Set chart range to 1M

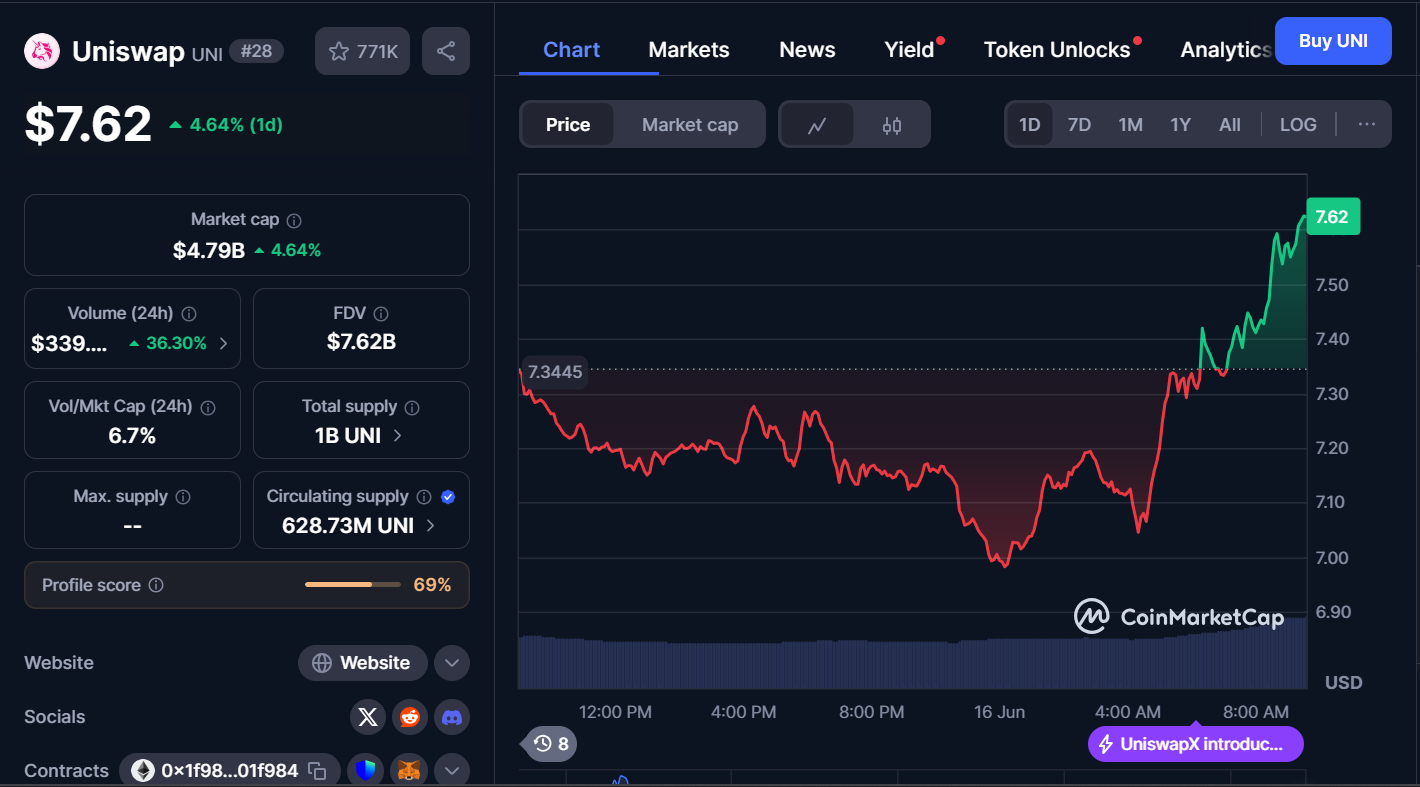click(x=1131, y=125)
